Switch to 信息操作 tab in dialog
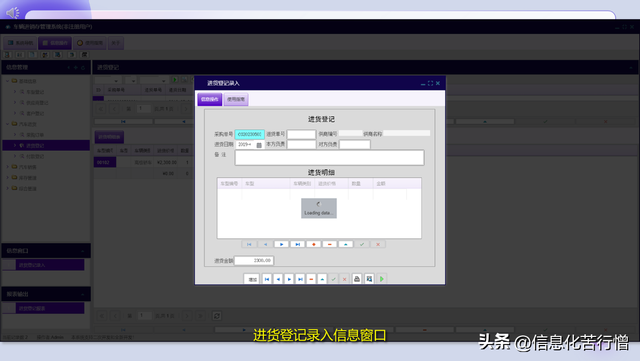Screen dimensions: 640x361 (210, 99)
